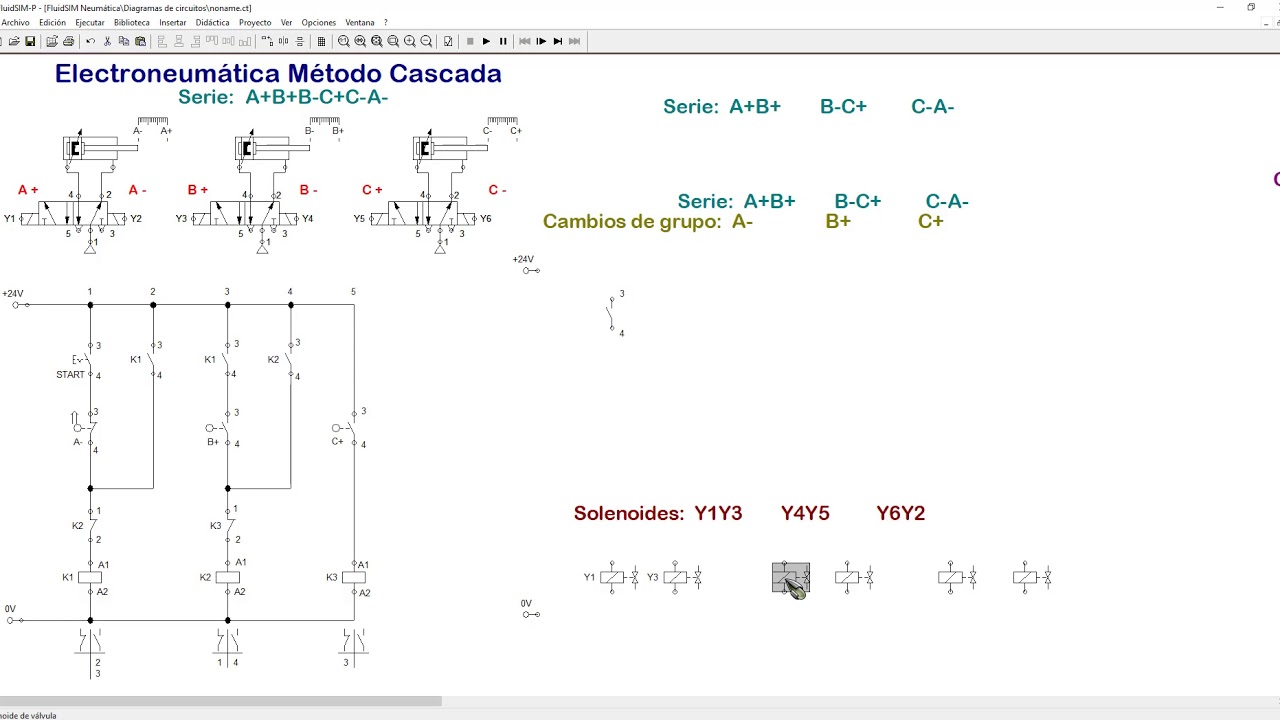1280x720 pixels.
Task: Open the Opciones menu
Action: point(319,22)
